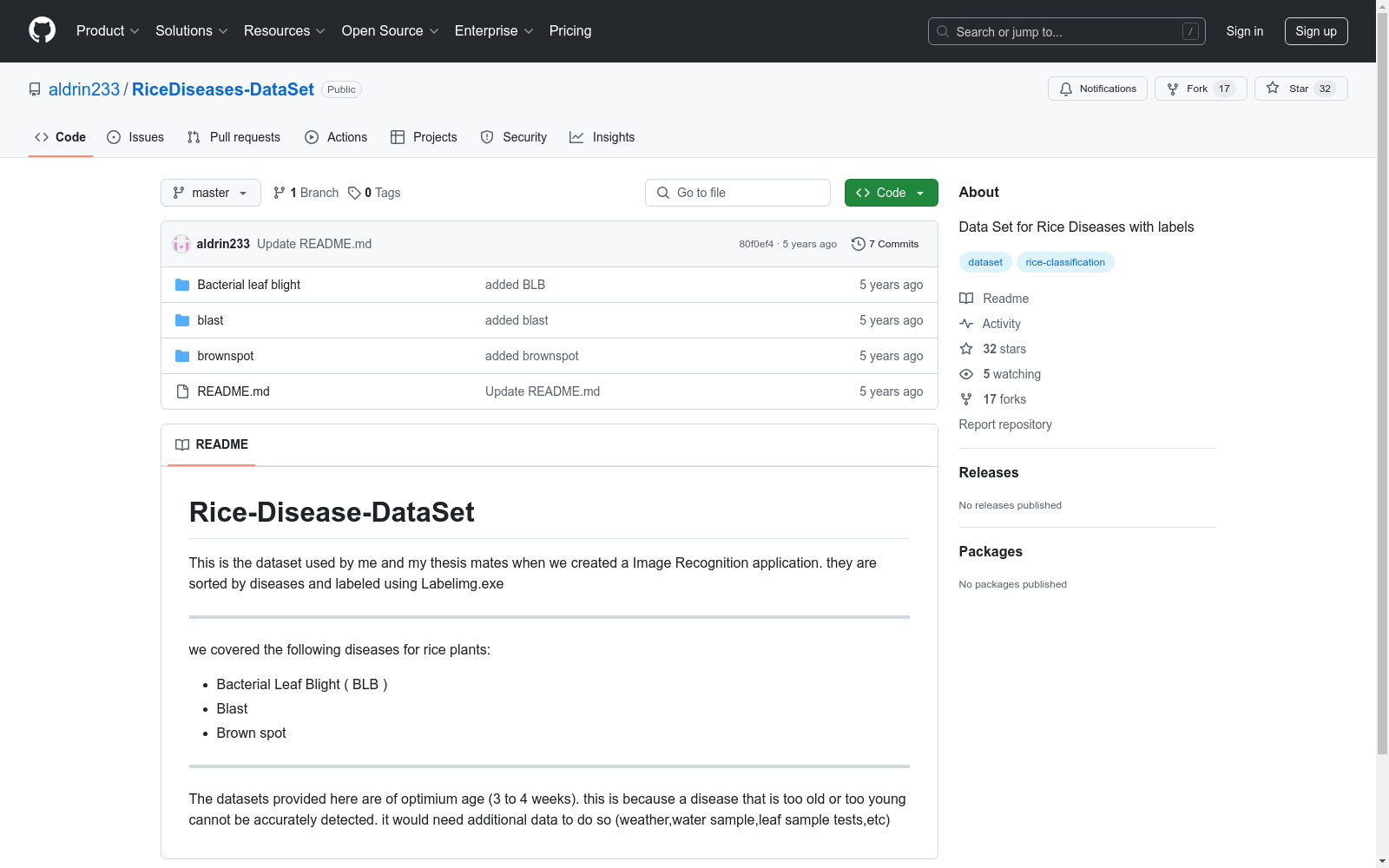Open commit hash 80f0ef4
The width and height of the screenshot is (1389, 868).
[756, 244]
